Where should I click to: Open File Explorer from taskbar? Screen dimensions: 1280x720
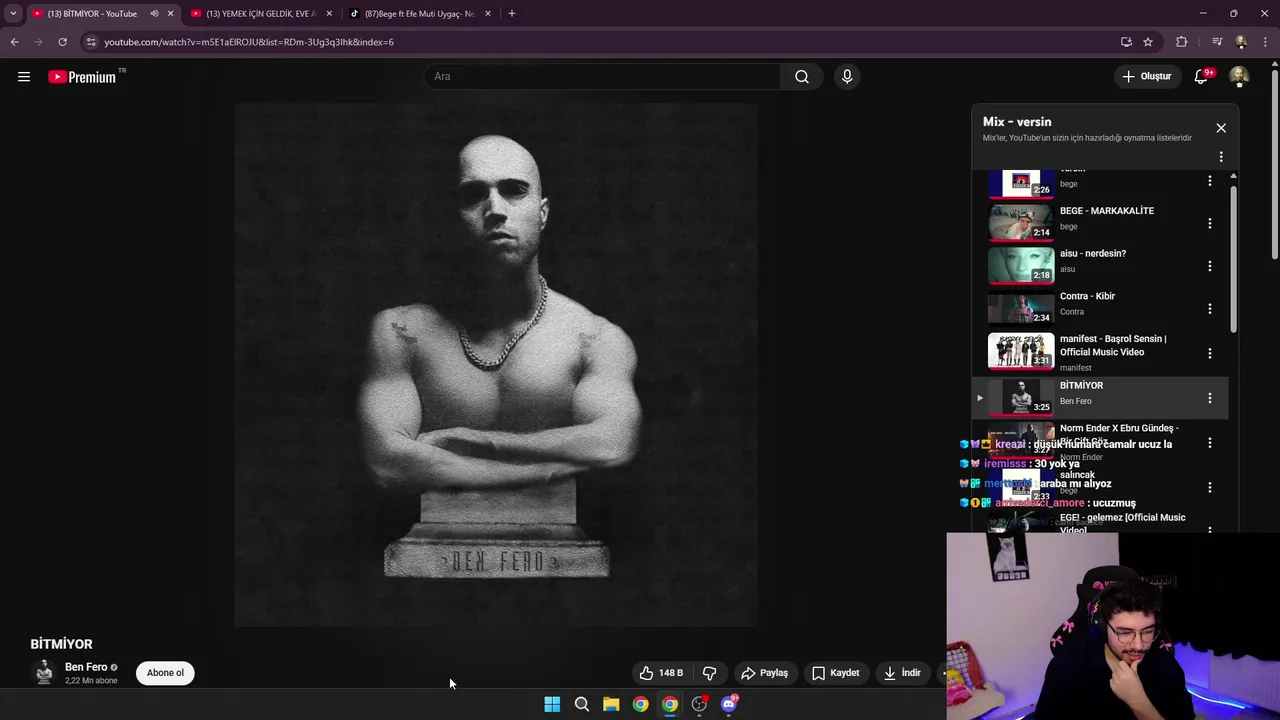point(611,704)
